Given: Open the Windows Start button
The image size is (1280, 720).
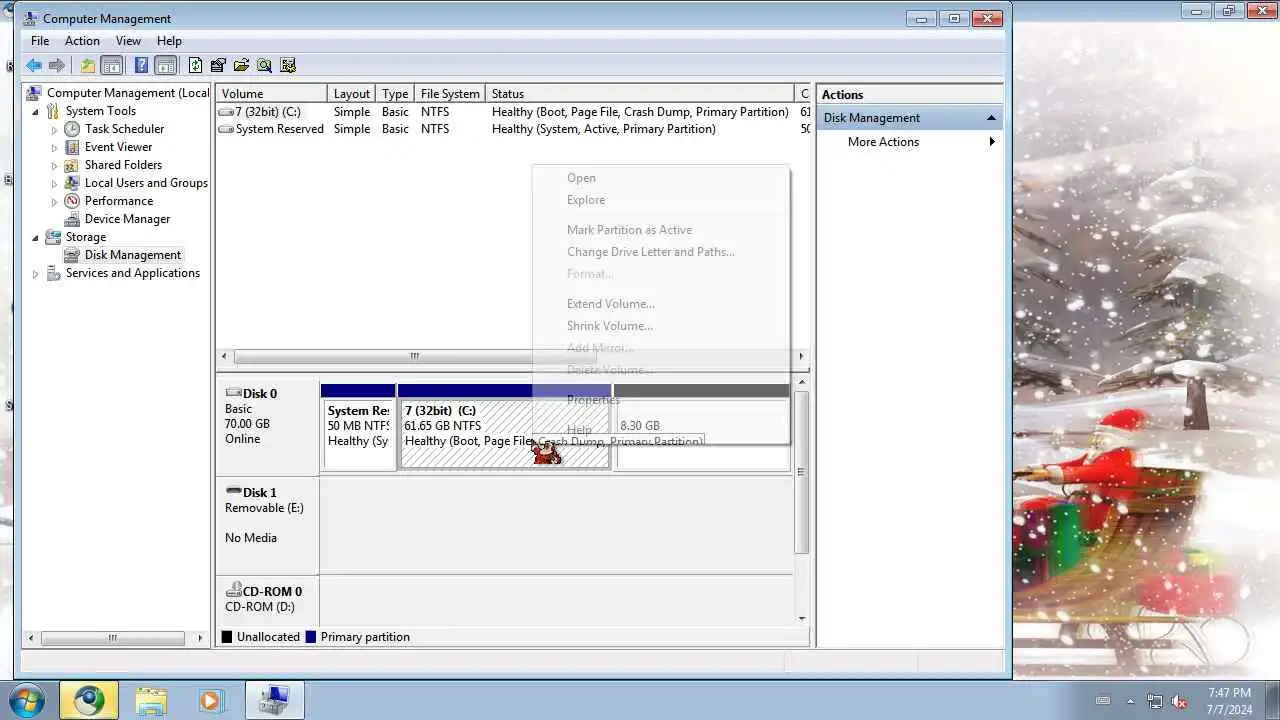Looking at the screenshot, I should 27,700.
